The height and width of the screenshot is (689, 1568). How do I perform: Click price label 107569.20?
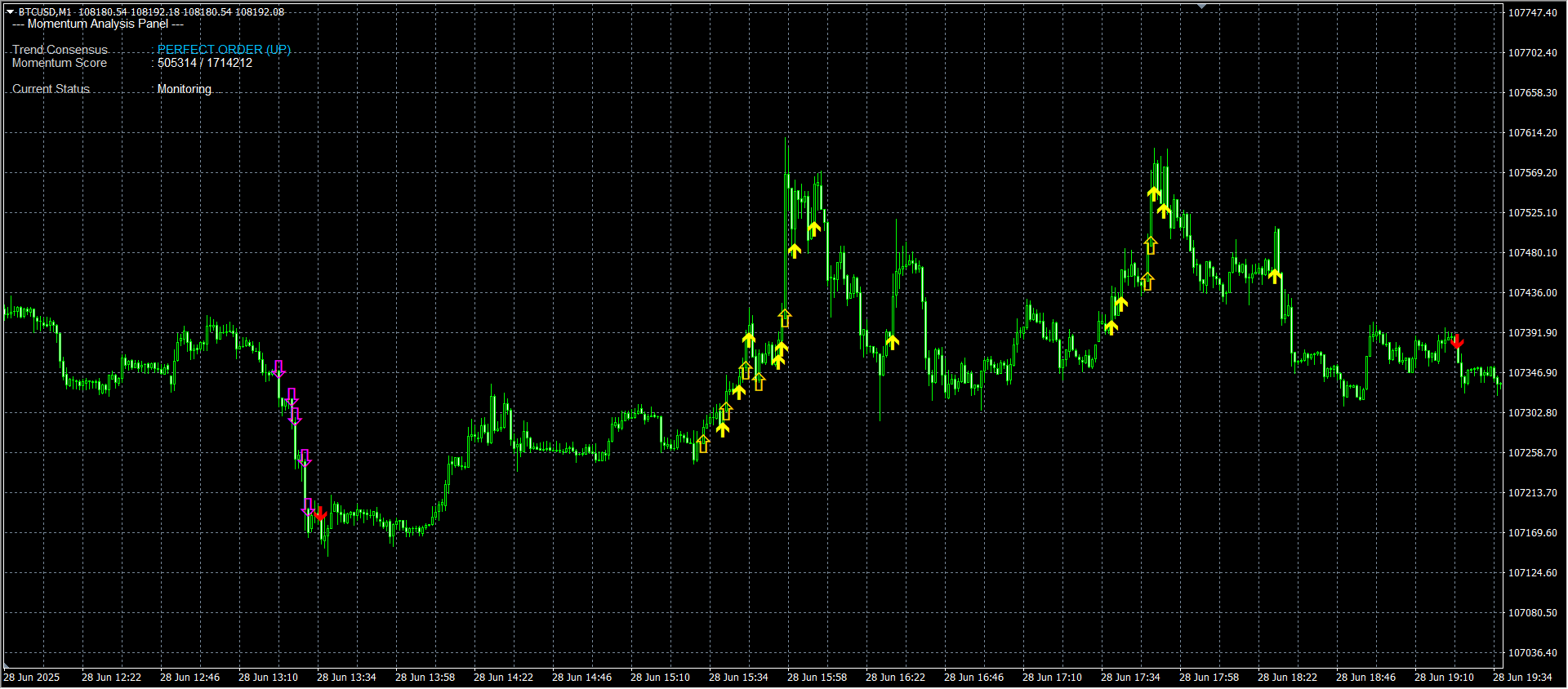1532,173
